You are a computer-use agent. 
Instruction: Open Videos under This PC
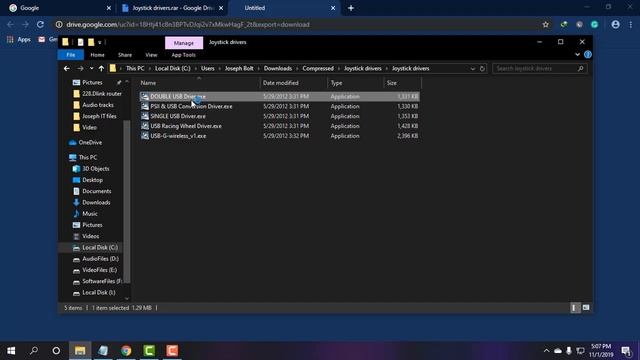coord(91,236)
